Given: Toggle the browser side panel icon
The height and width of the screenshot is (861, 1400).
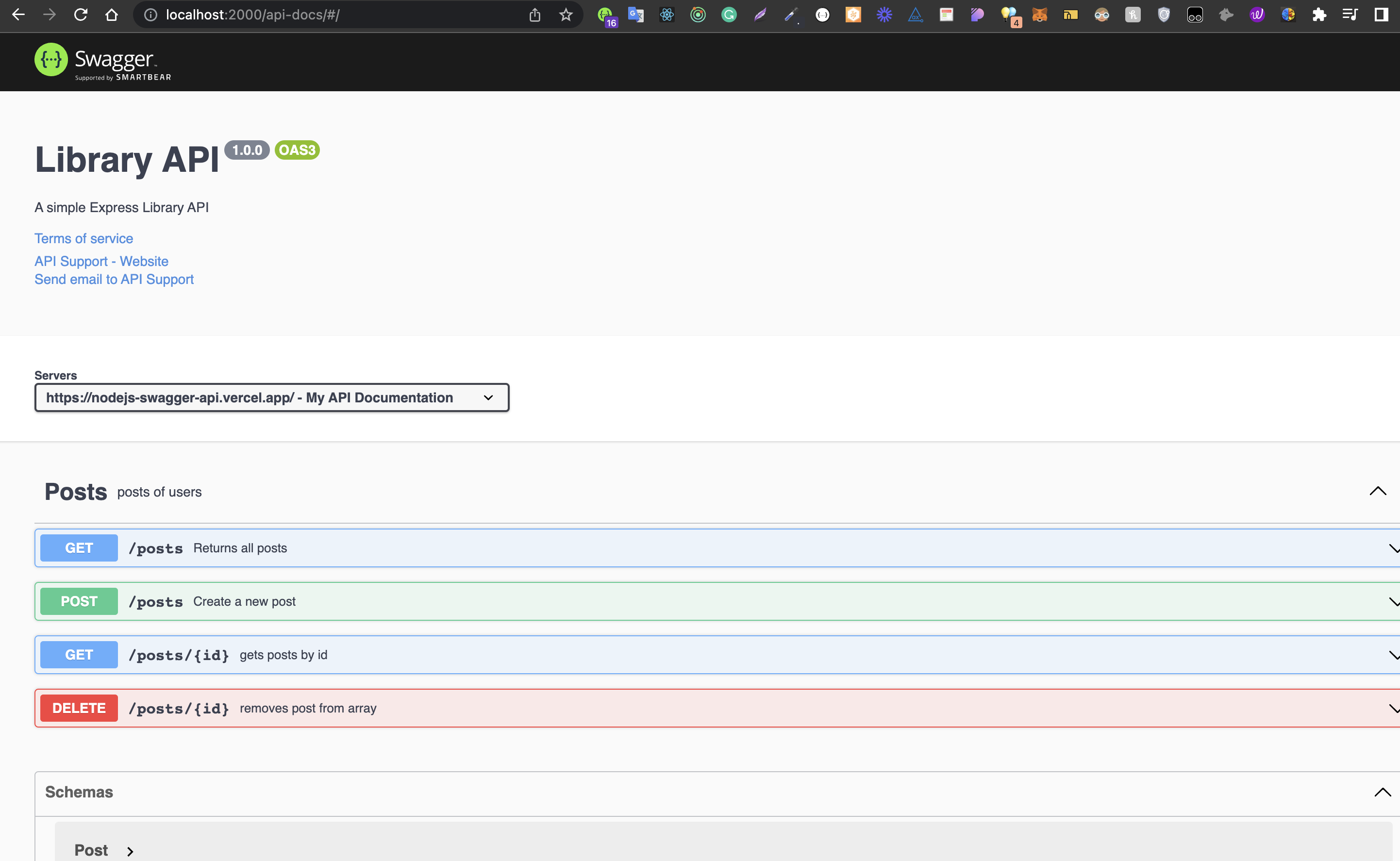Looking at the screenshot, I should point(1381,15).
